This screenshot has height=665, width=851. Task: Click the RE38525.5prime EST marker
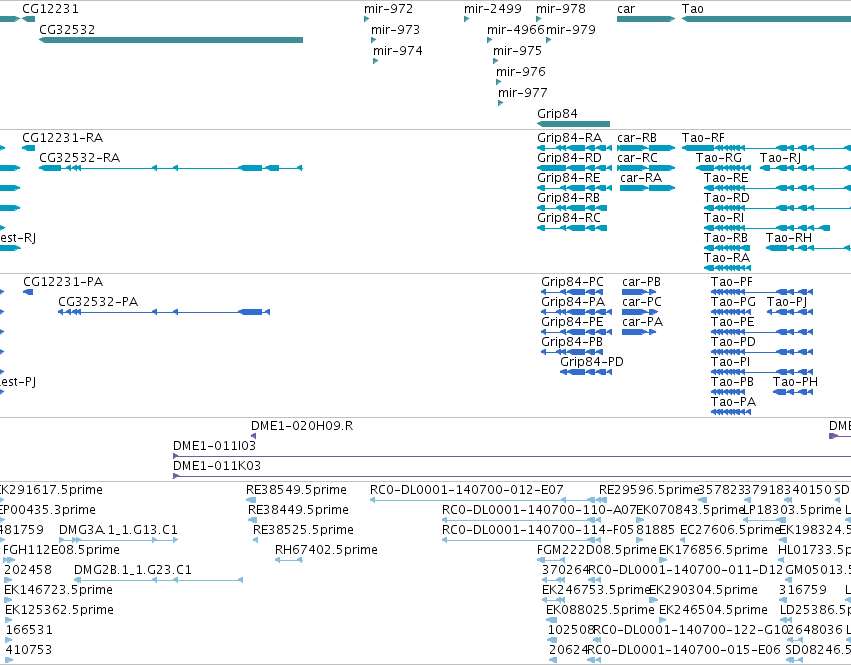click(x=256, y=540)
